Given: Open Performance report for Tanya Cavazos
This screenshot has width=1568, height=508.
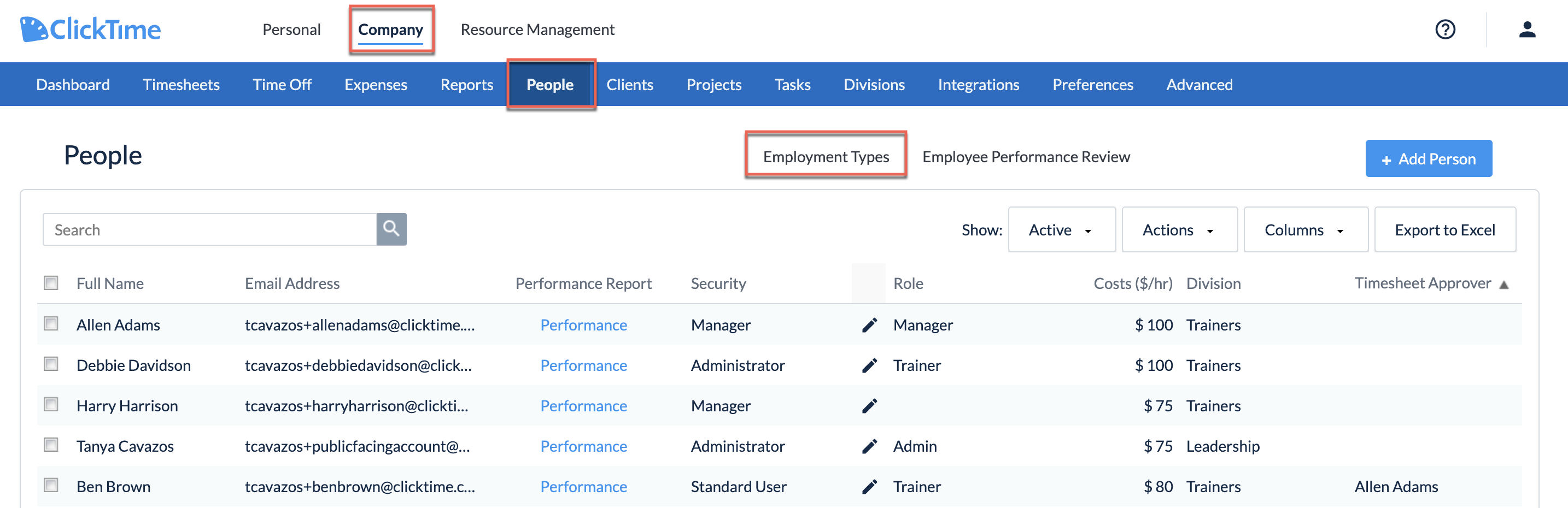Looking at the screenshot, I should [583, 446].
